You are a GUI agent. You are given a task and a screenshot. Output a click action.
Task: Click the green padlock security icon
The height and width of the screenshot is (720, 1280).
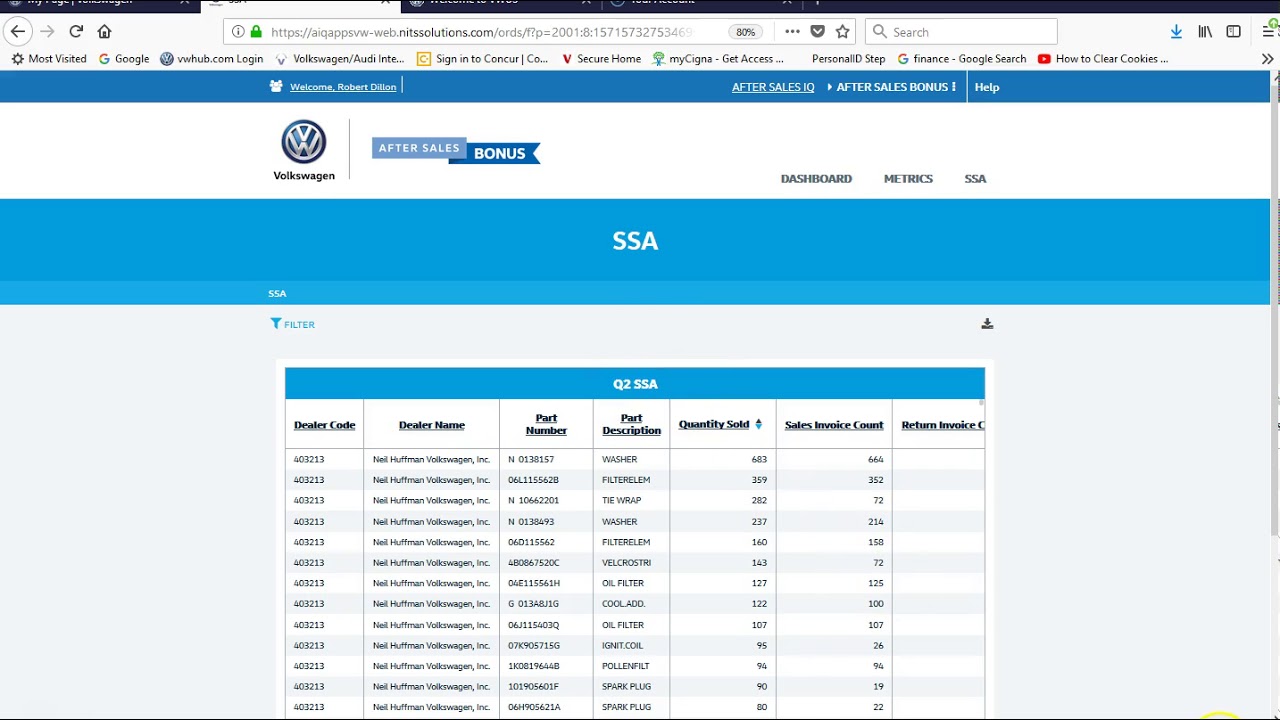(256, 32)
